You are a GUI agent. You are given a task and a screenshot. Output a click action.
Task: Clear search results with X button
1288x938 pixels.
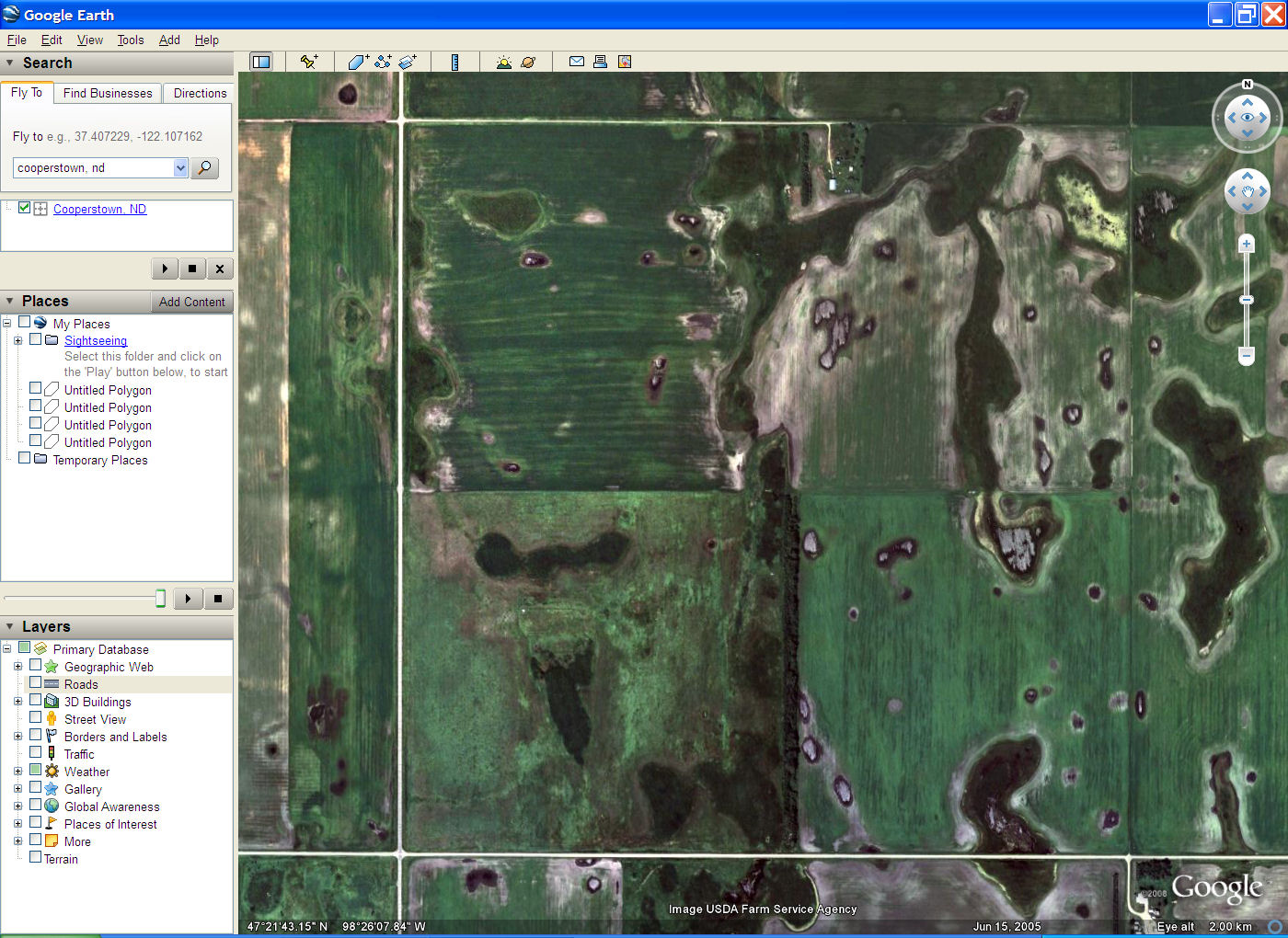coord(220,269)
